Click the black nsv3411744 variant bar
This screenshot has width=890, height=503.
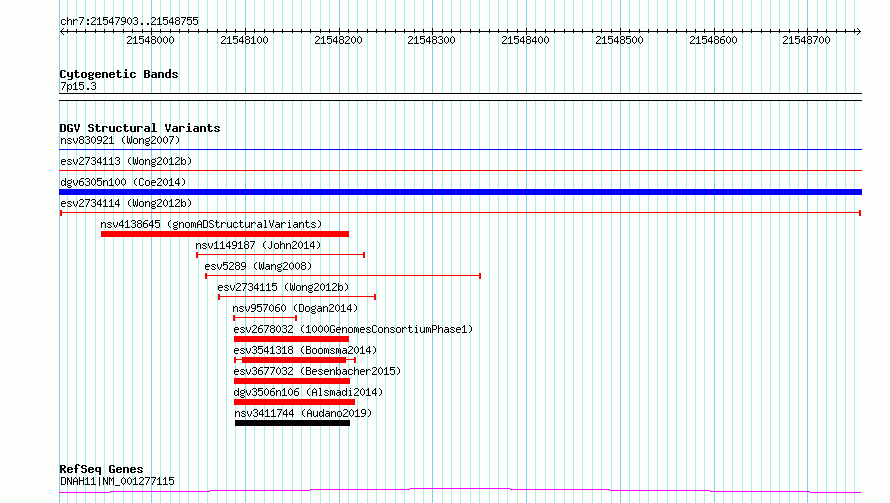tap(292, 423)
